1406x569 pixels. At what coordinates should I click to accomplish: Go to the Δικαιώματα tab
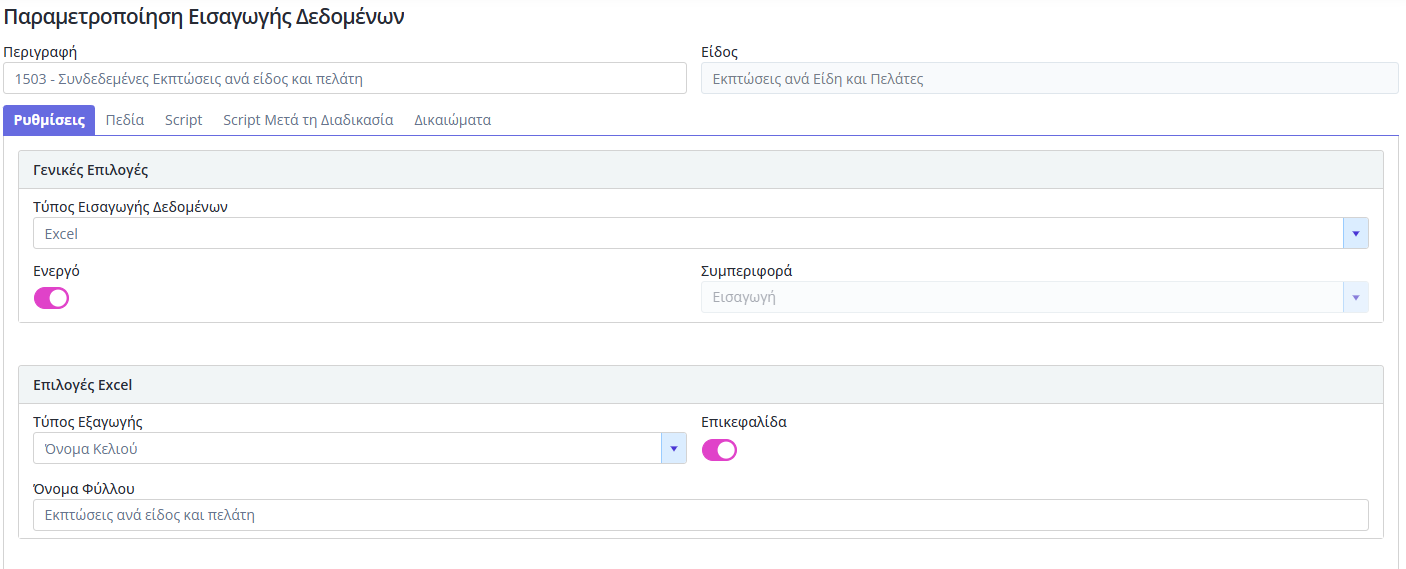click(x=452, y=120)
